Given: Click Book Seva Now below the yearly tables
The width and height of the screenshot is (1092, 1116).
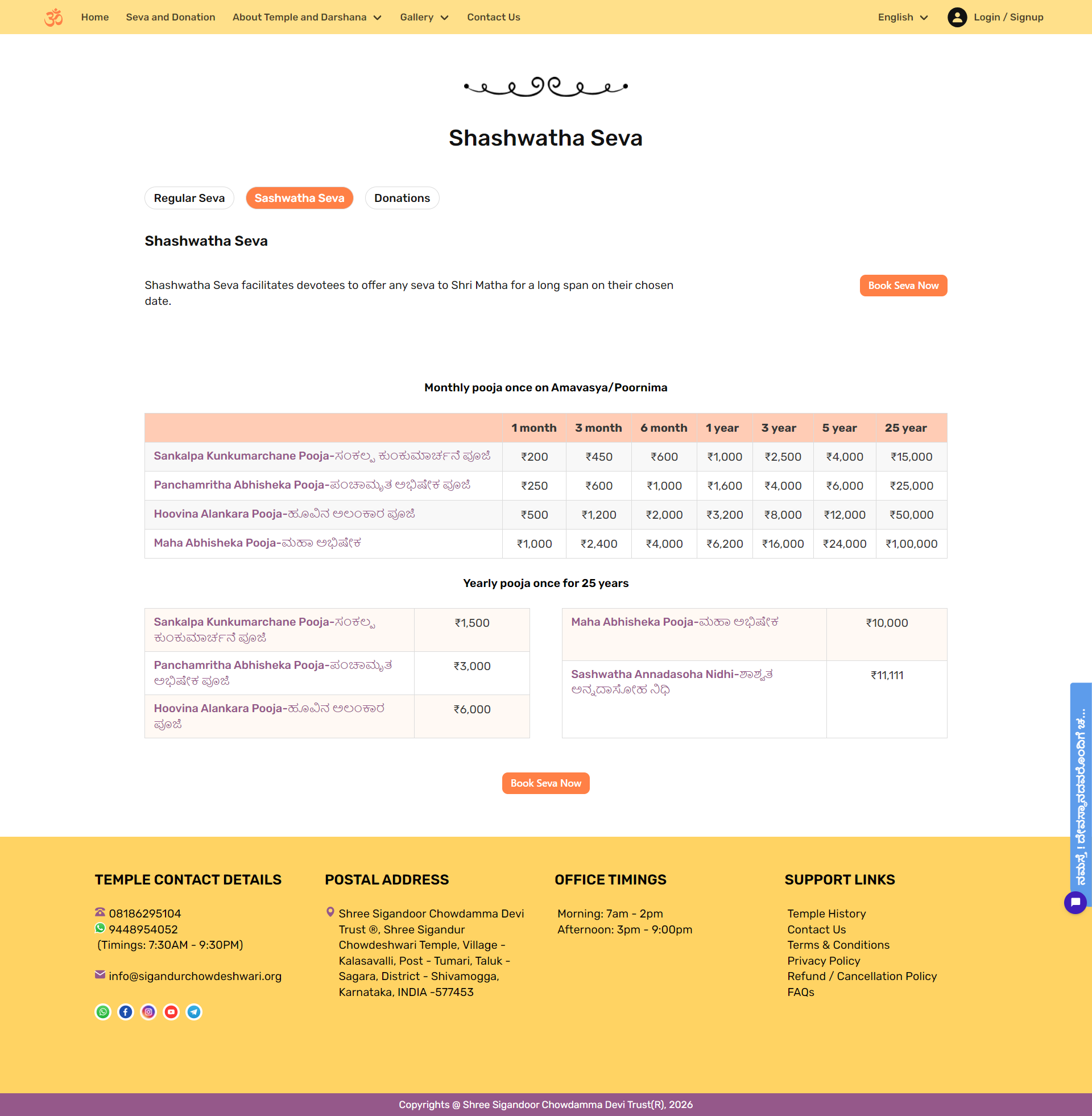Looking at the screenshot, I should [x=546, y=783].
